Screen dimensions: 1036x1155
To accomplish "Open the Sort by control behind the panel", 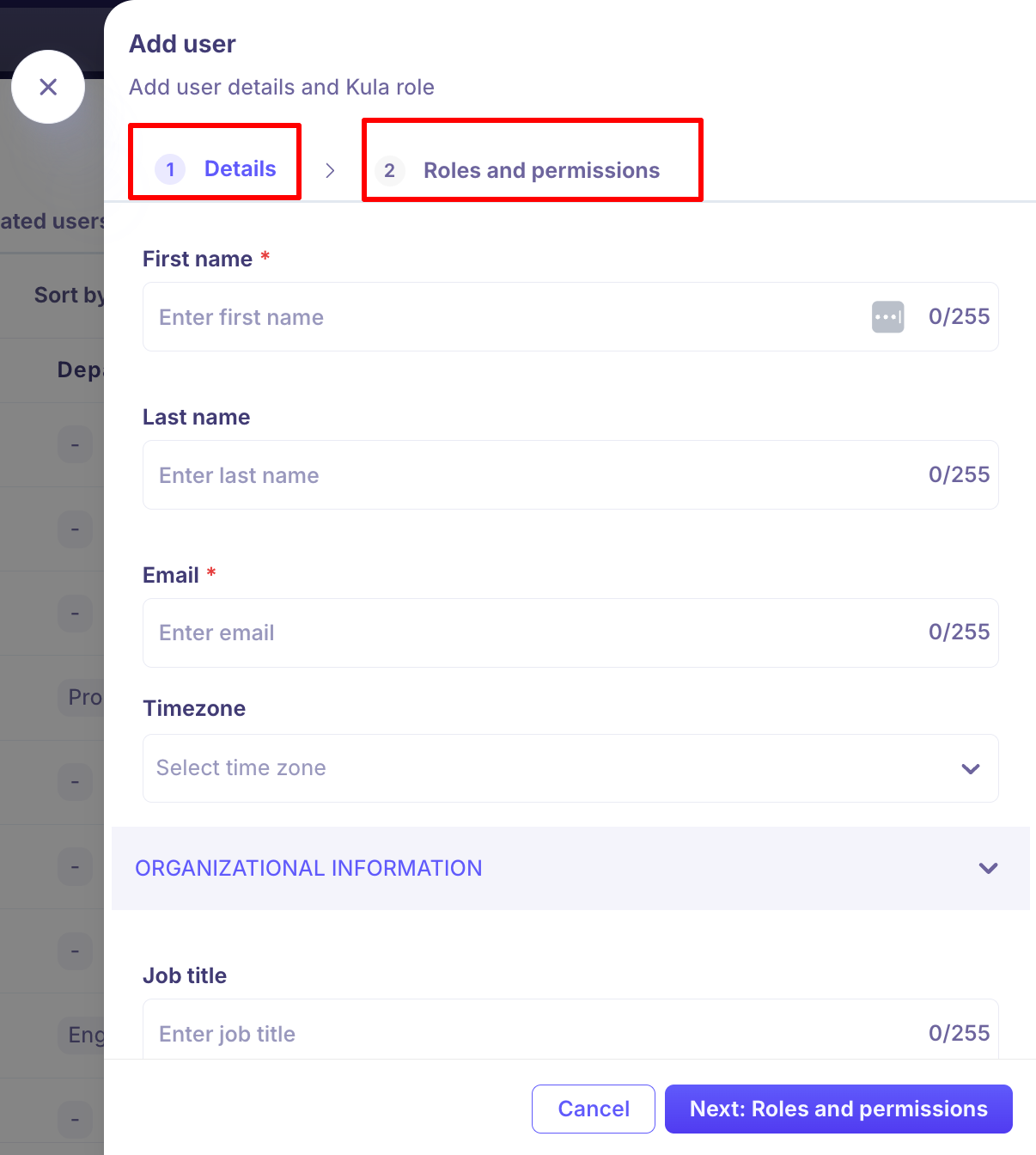I will point(69,296).
